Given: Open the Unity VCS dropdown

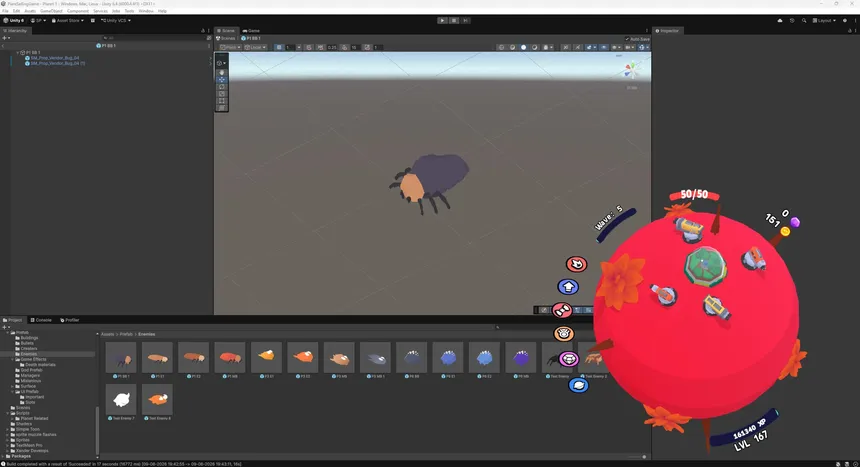Looking at the screenshot, I should (116, 20).
